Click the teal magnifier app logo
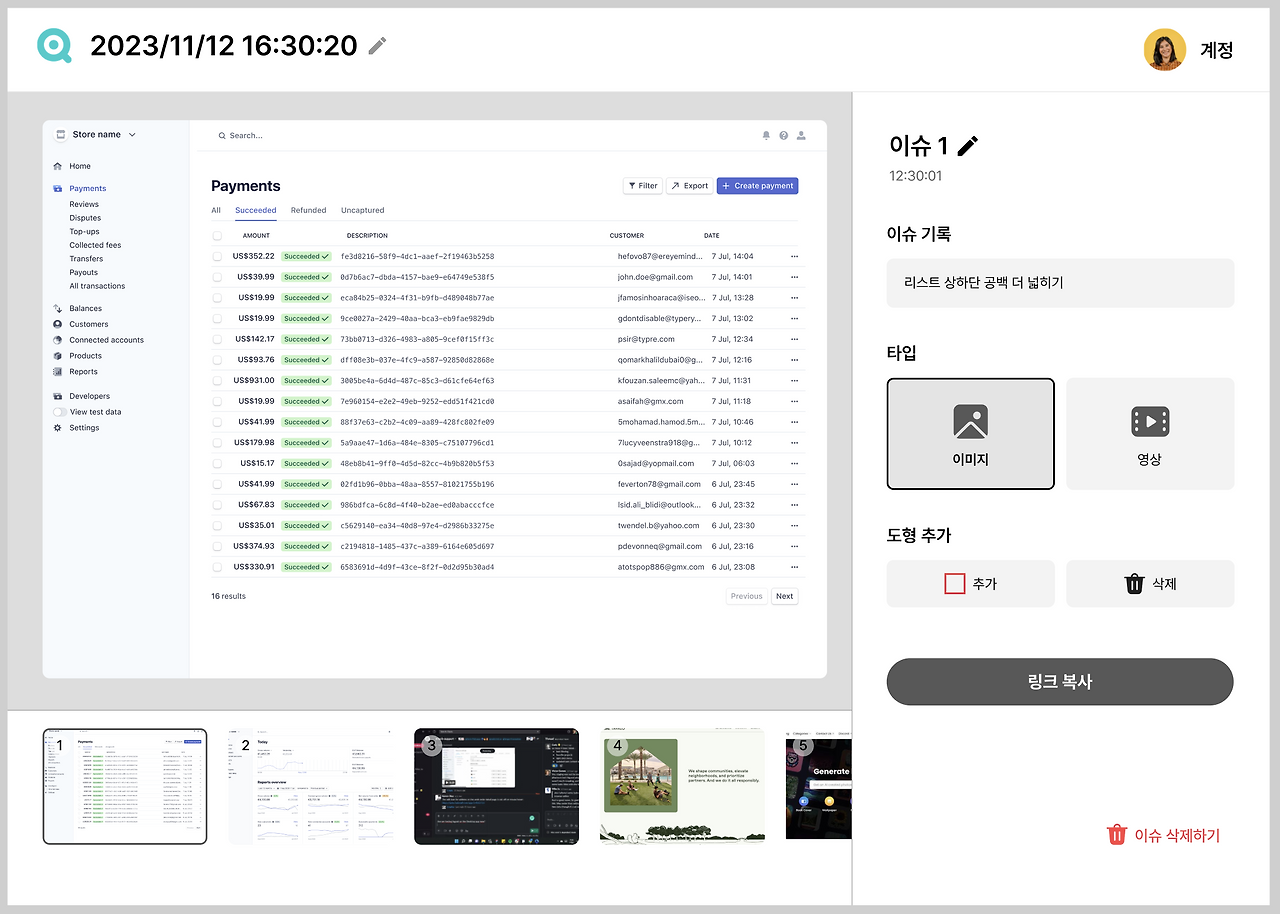The width and height of the screenshot is (1280, 914). [x=53, y=45]
